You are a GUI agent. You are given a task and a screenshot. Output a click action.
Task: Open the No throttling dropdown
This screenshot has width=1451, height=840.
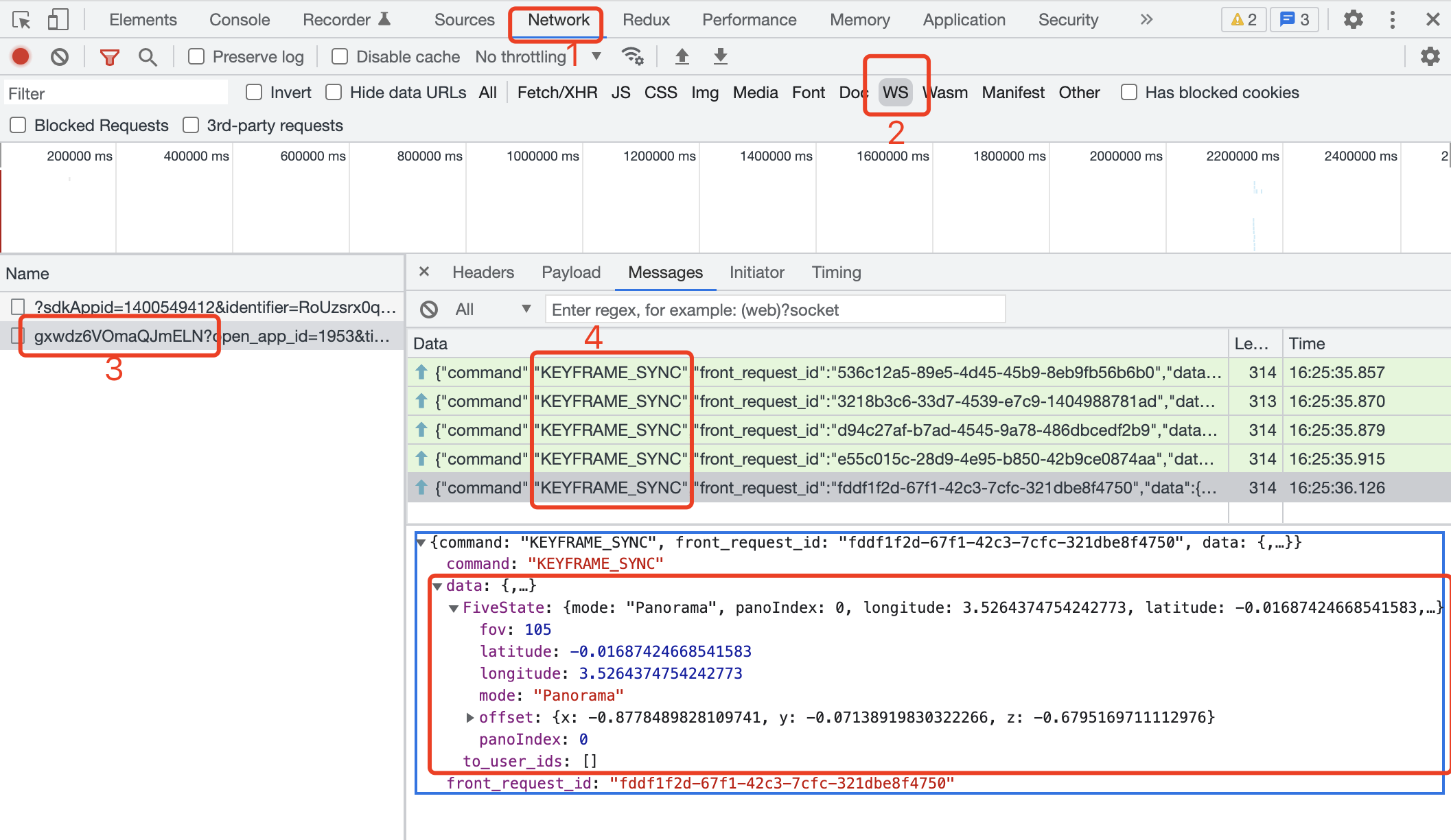pos(538,57)
